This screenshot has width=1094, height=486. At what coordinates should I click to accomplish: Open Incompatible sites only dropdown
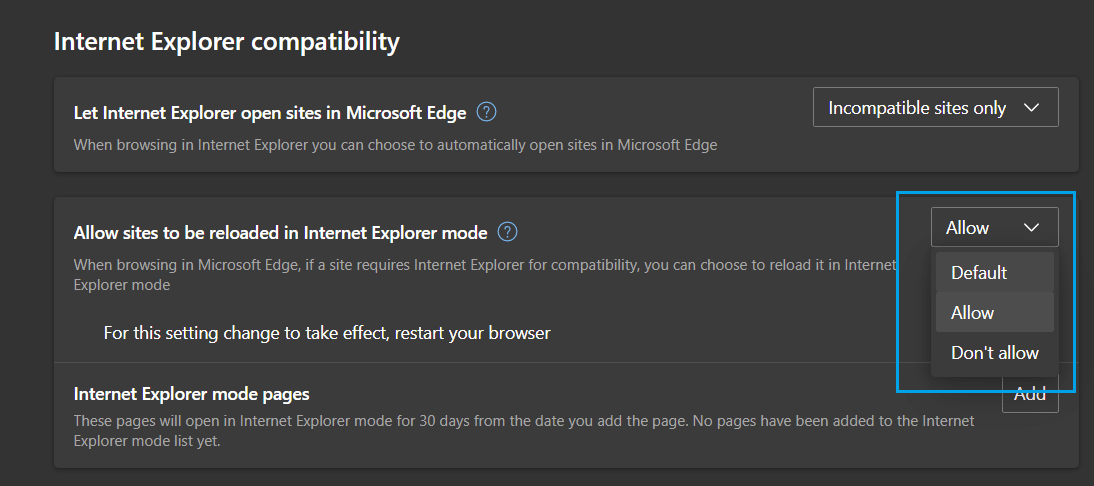(x=936, y=107)
